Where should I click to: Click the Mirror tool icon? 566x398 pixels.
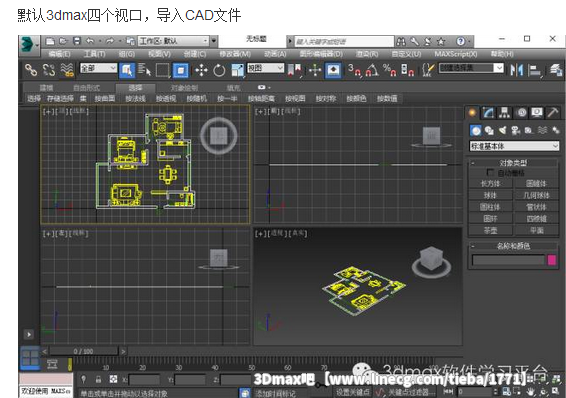click(x=517, y=70)
